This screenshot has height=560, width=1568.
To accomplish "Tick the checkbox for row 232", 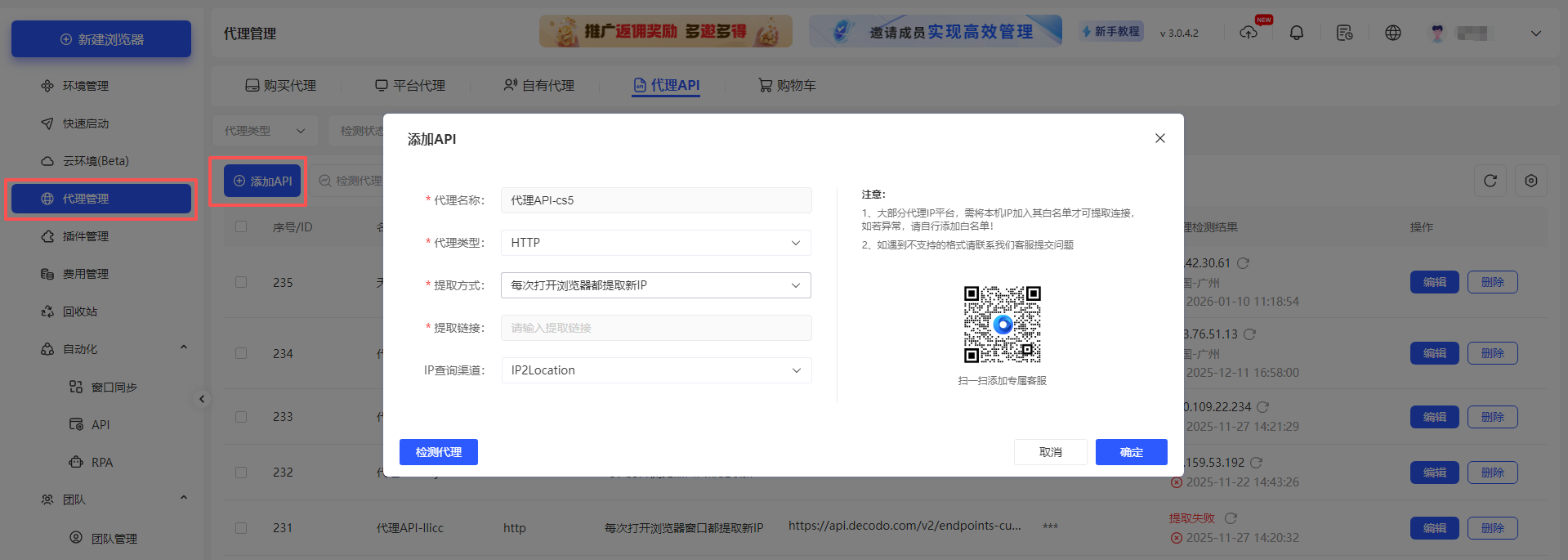I will point(241,472).
